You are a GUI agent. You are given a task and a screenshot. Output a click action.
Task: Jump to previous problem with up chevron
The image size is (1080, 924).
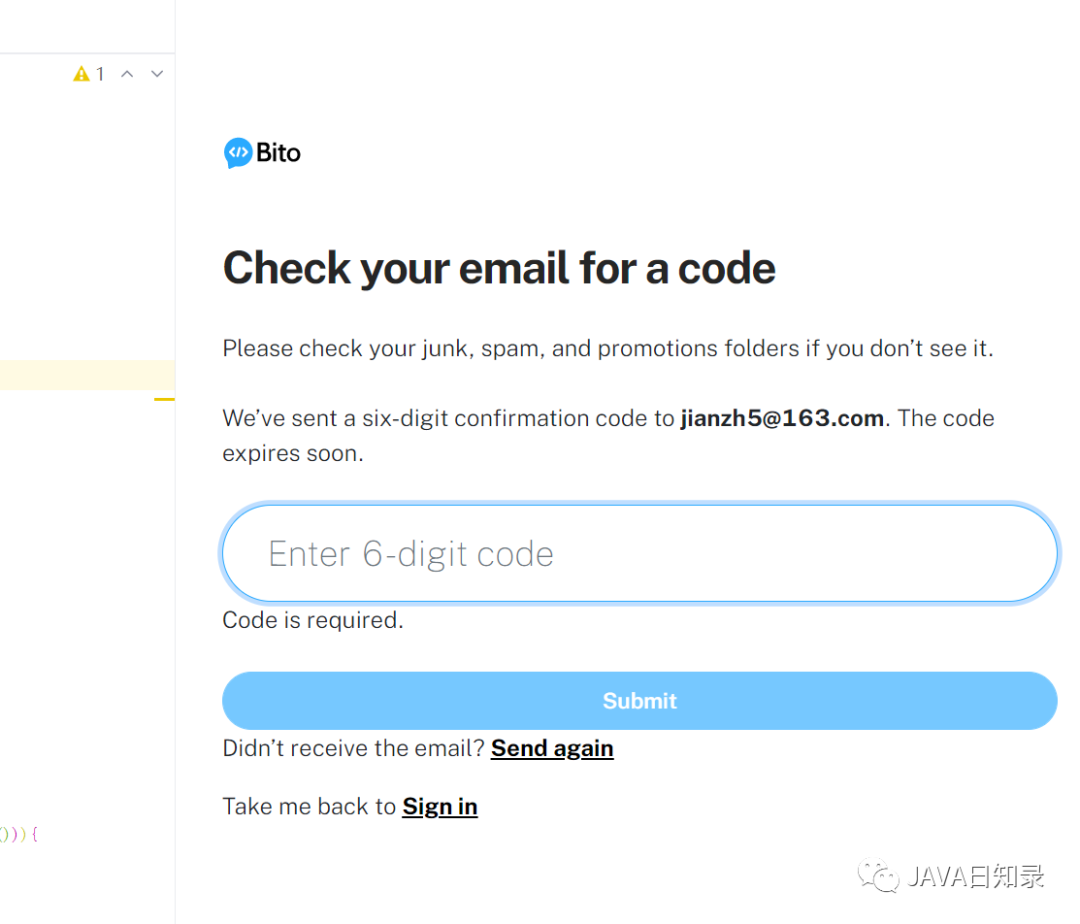127,74
